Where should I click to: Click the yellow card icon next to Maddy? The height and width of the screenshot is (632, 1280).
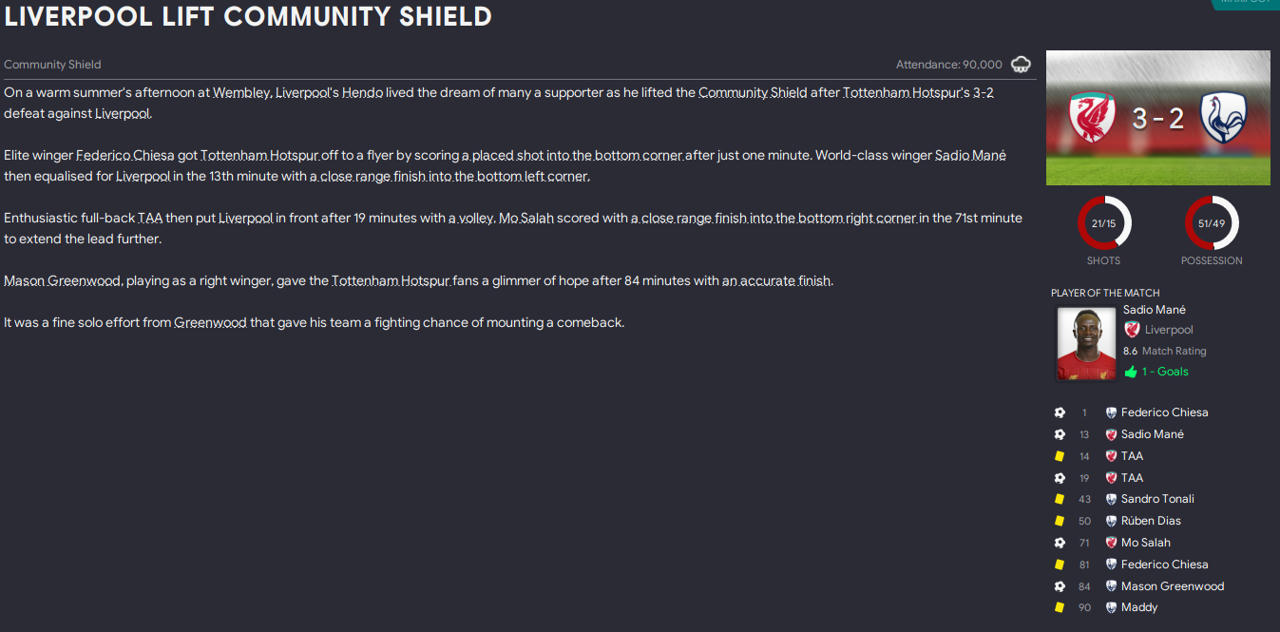point(1060,608)
